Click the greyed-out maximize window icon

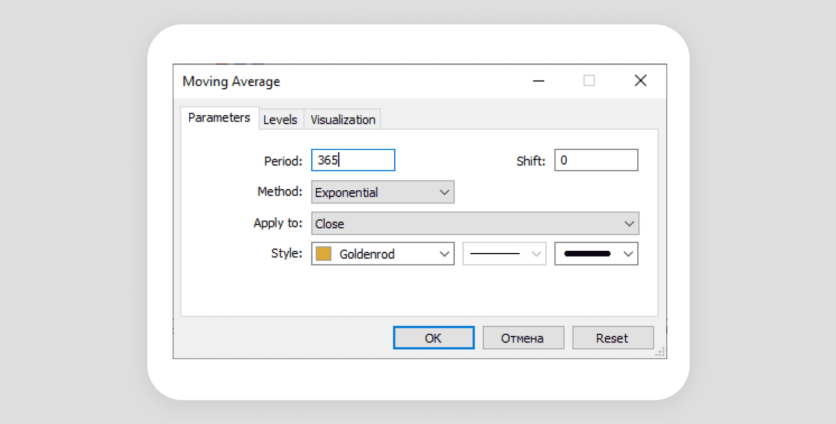tap(589, 81)
